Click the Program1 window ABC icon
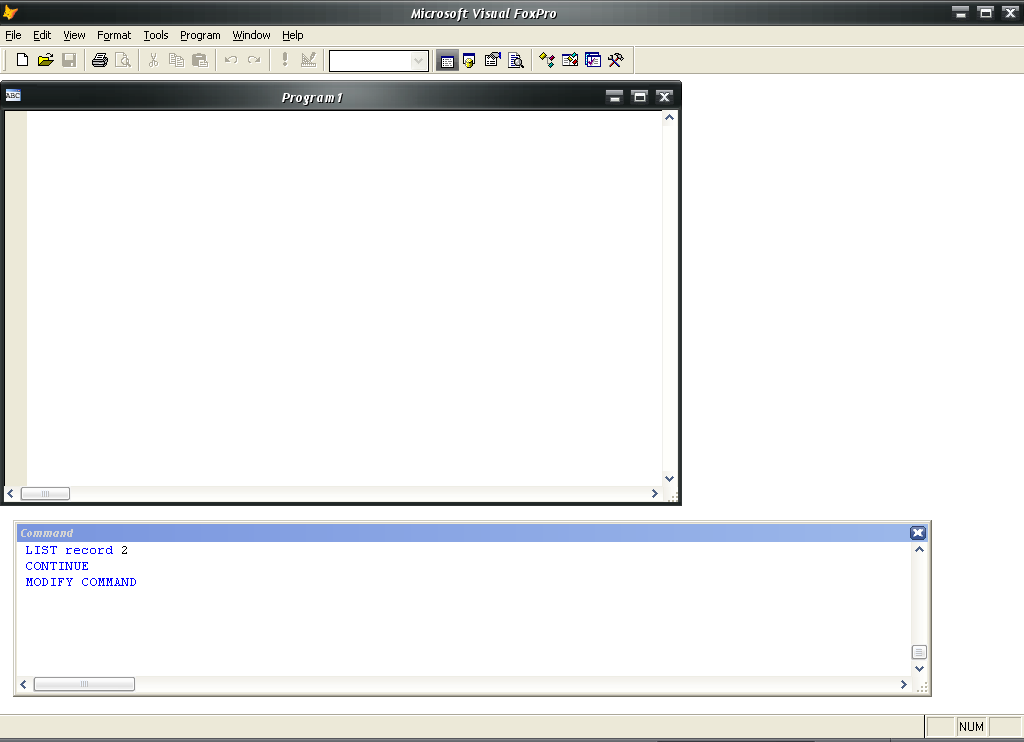 pos(13,95)
